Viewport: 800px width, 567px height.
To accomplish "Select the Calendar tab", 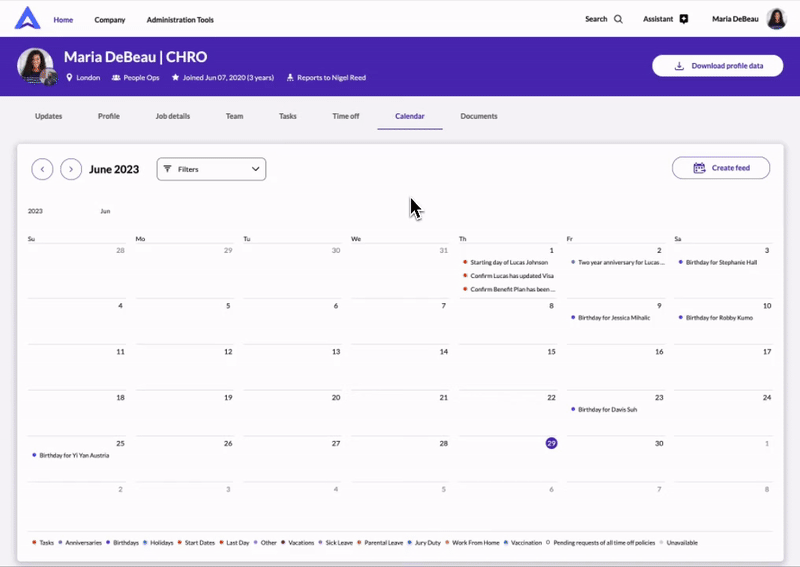I will point(410,116).
